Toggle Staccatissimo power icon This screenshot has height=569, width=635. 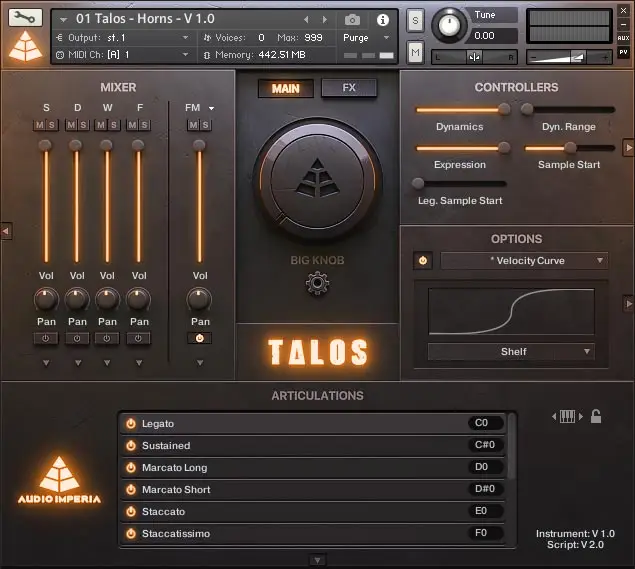coord(130,533)
